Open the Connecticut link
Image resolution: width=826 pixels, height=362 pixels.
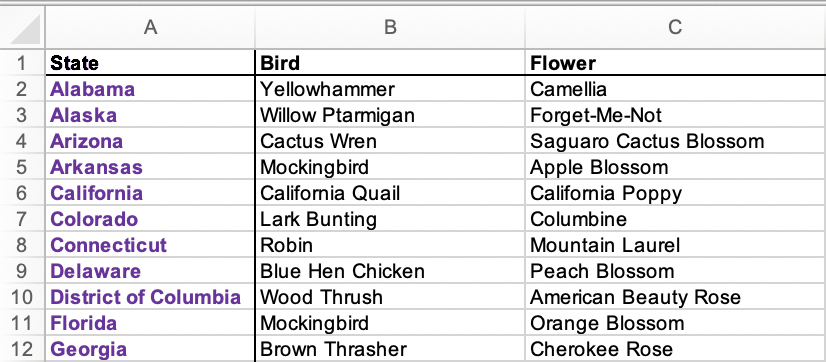tap(109, 245)
